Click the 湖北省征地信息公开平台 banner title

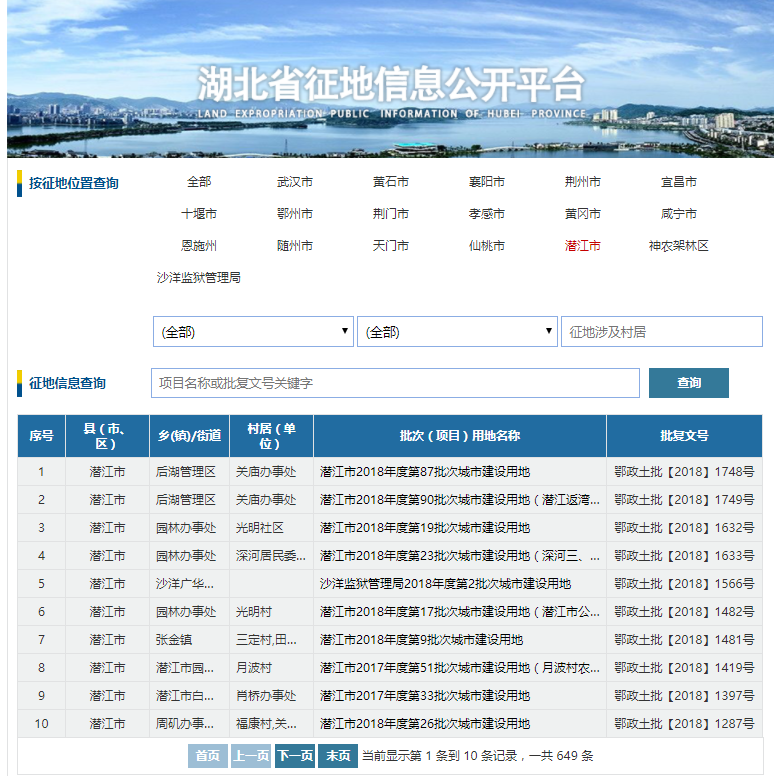[x=390, y=84]
